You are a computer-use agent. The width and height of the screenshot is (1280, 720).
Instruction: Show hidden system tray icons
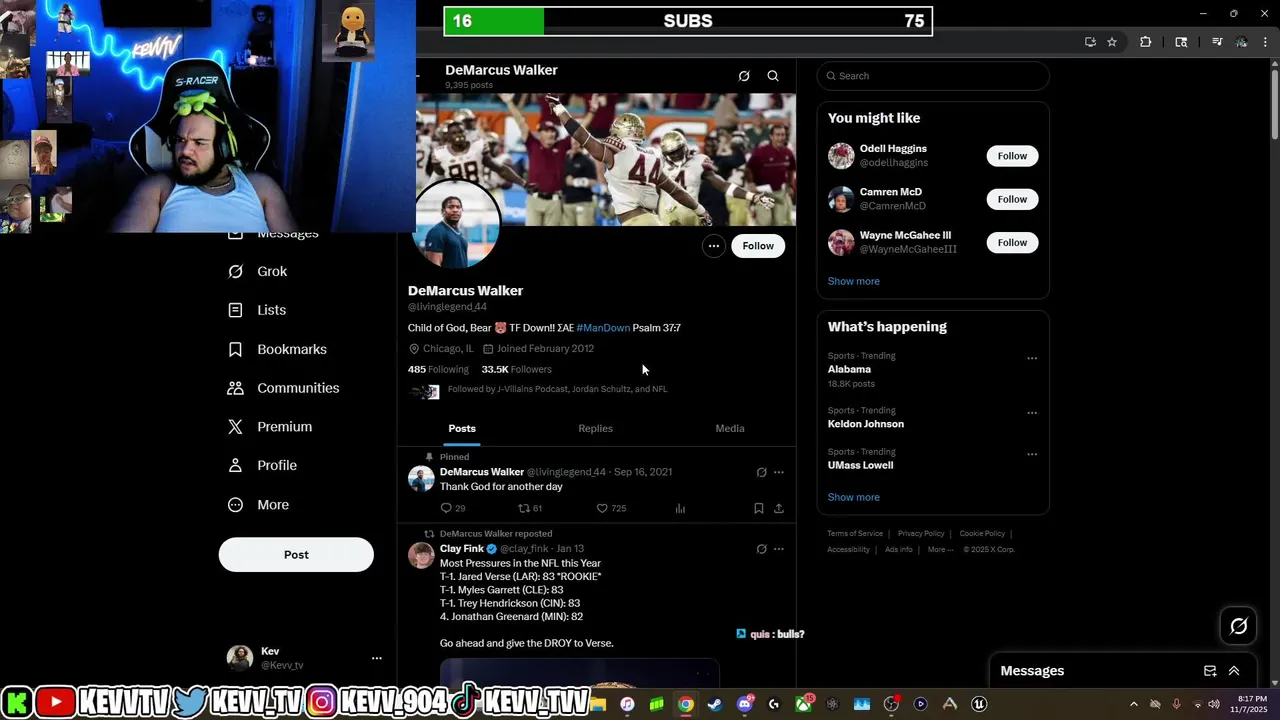tap(1133, 704)
